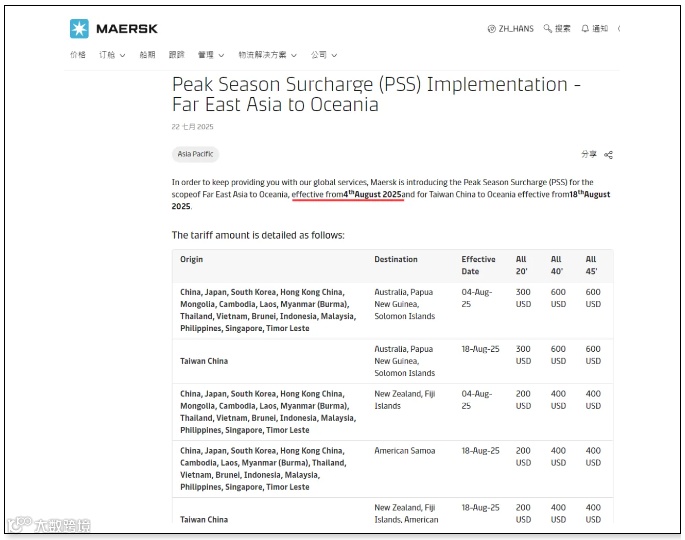Click the Maersk star logo
This screenshot has width=685, height=540.
point(79,29)
